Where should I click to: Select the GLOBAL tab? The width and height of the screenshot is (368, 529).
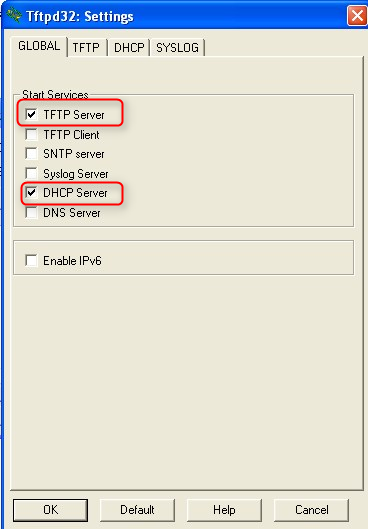coord(39,46)
